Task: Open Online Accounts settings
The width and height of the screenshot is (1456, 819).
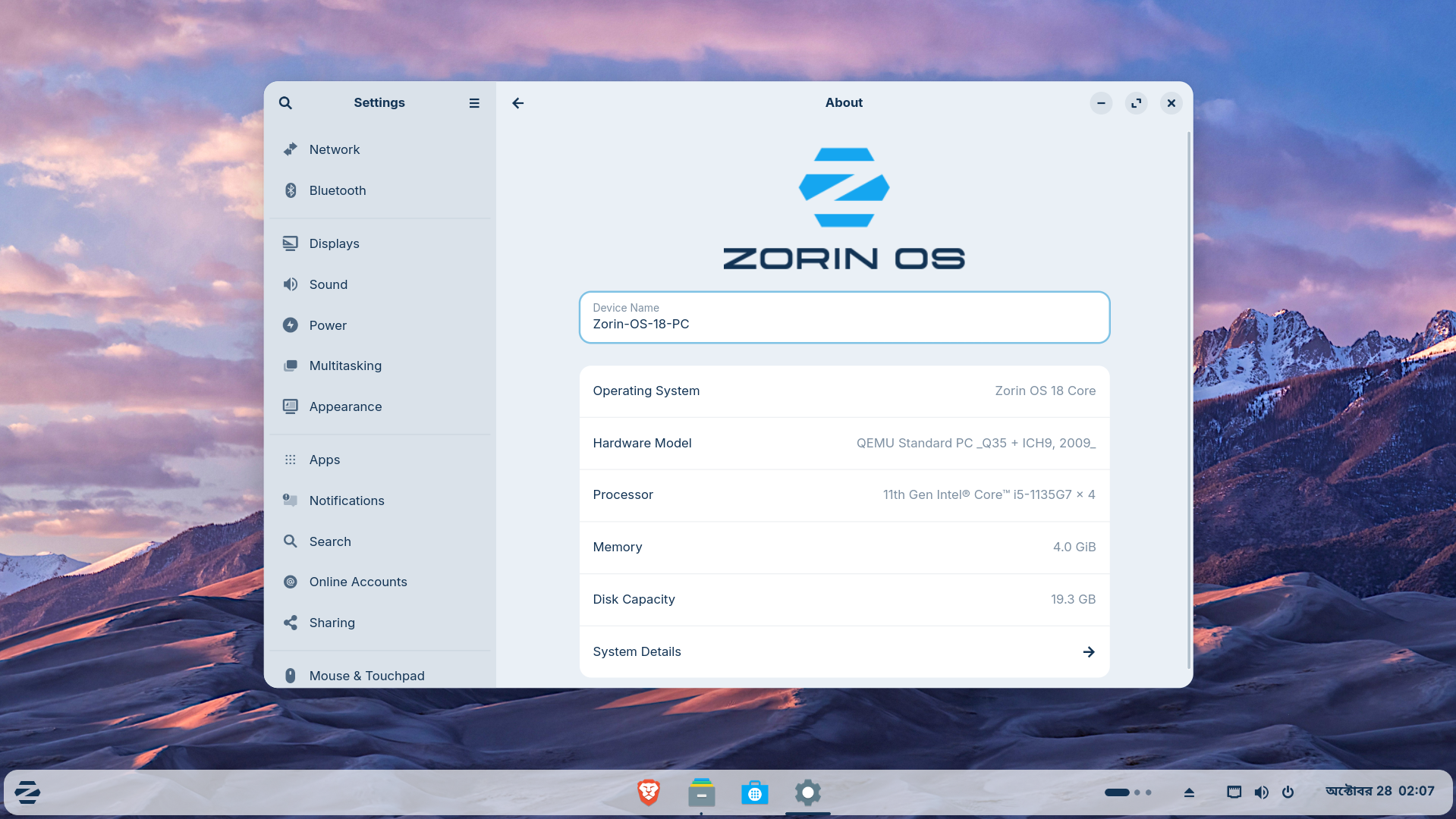Action: pos(380,582)
